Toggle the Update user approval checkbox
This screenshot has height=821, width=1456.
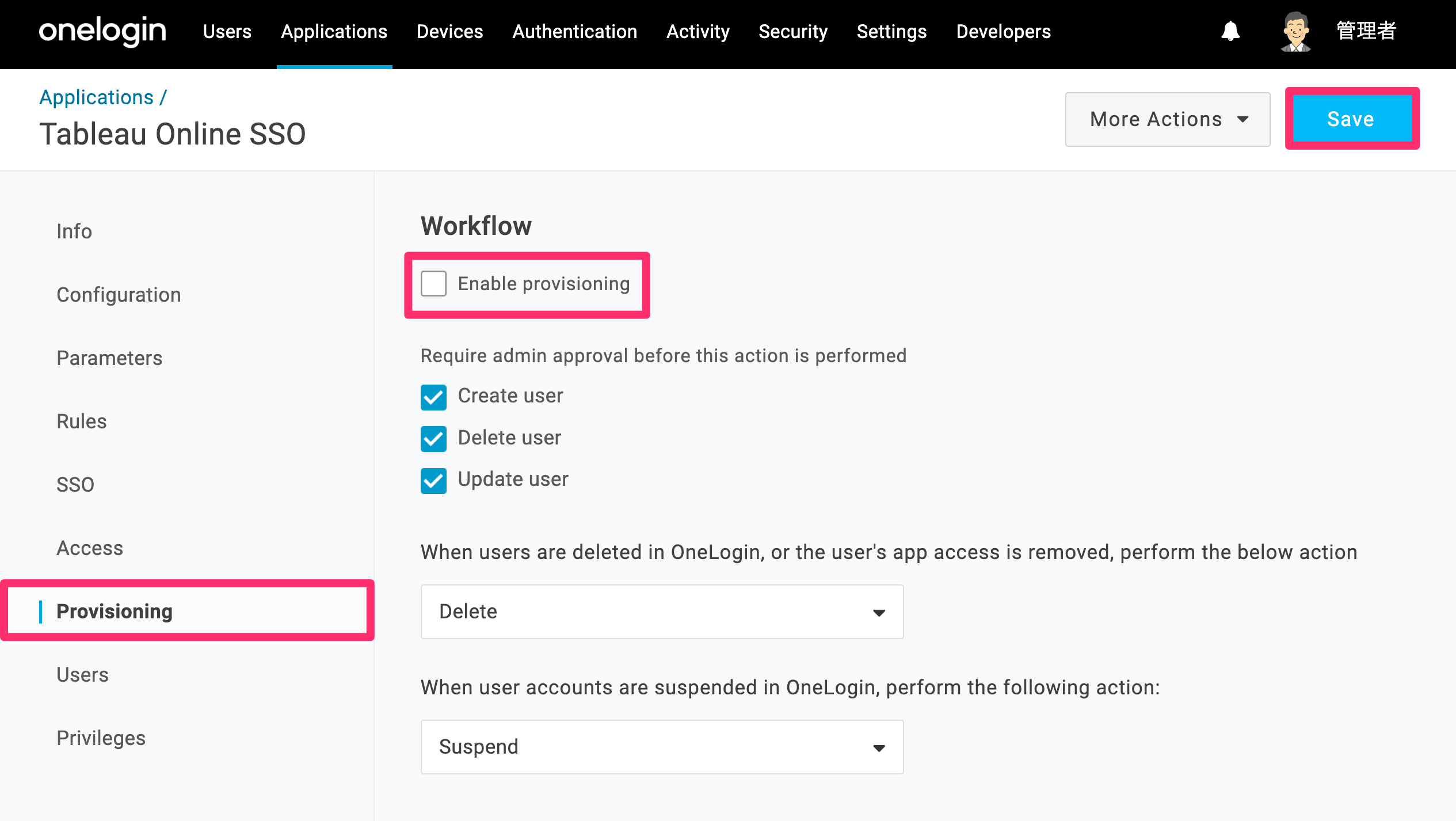coord(433,480)
